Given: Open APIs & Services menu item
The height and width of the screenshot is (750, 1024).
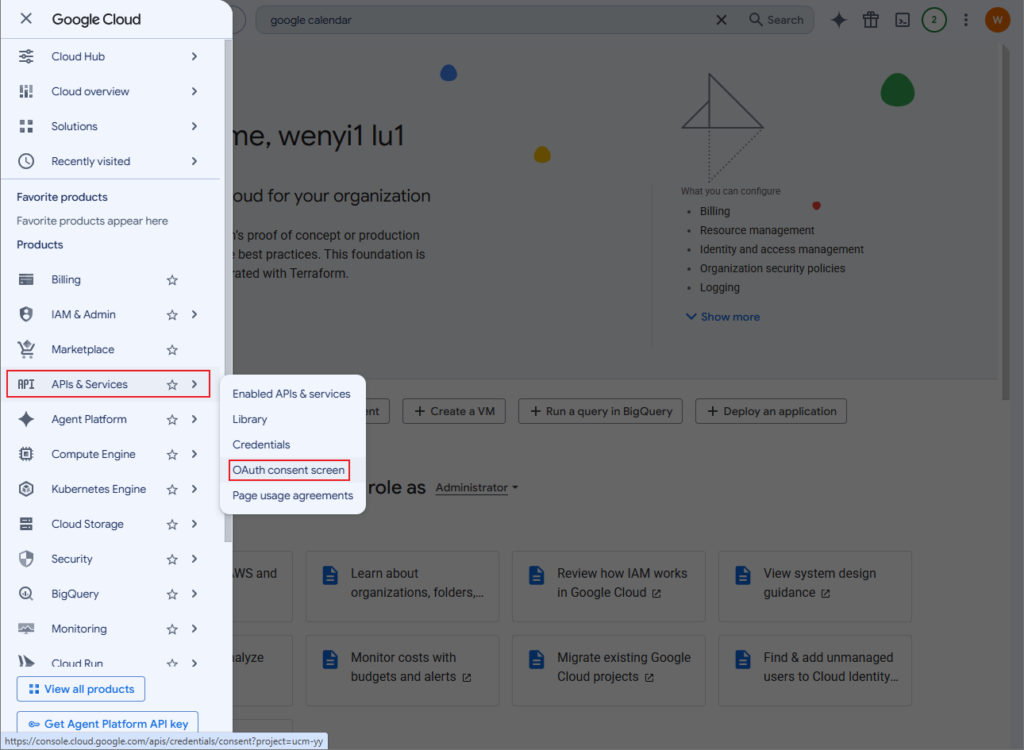Looking at the screenshot, I should pyautogui.click(x=108, y=384).
